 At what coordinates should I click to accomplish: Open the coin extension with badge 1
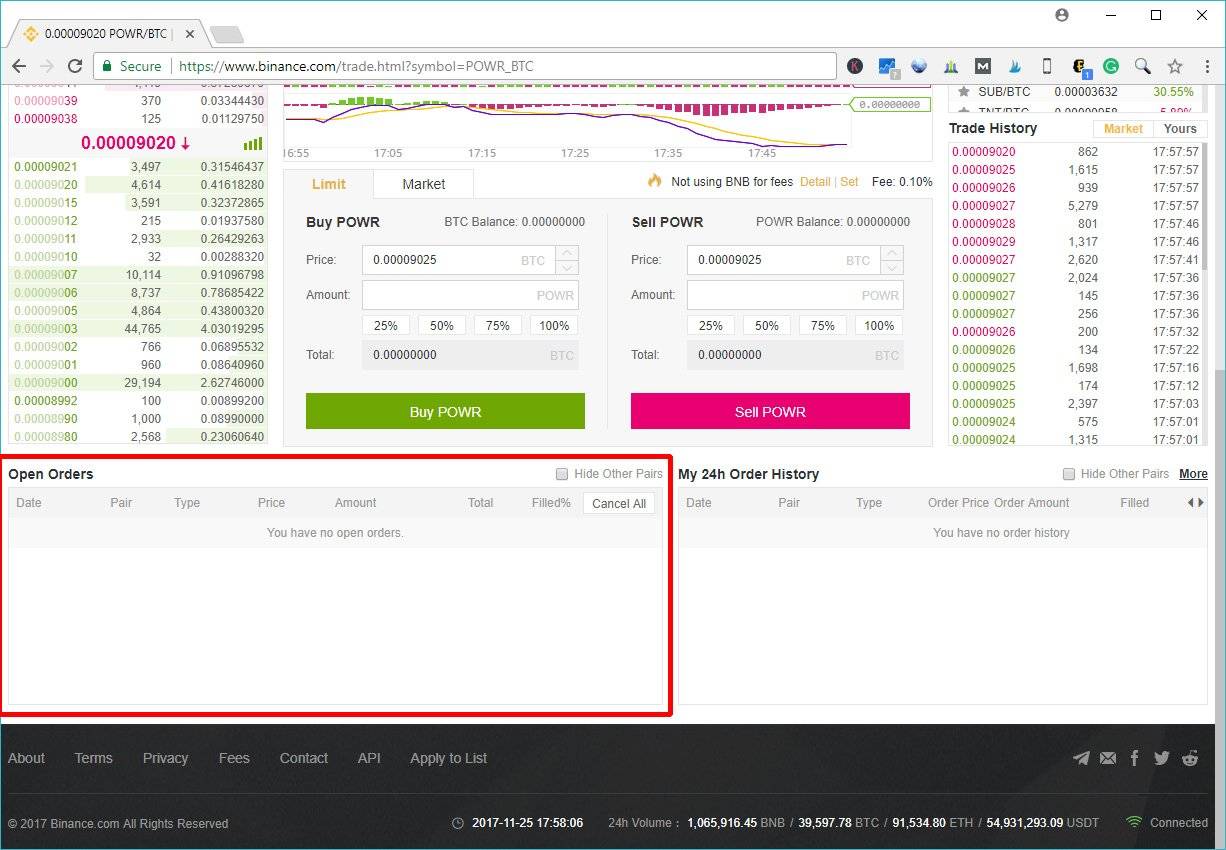(1080, 67)
